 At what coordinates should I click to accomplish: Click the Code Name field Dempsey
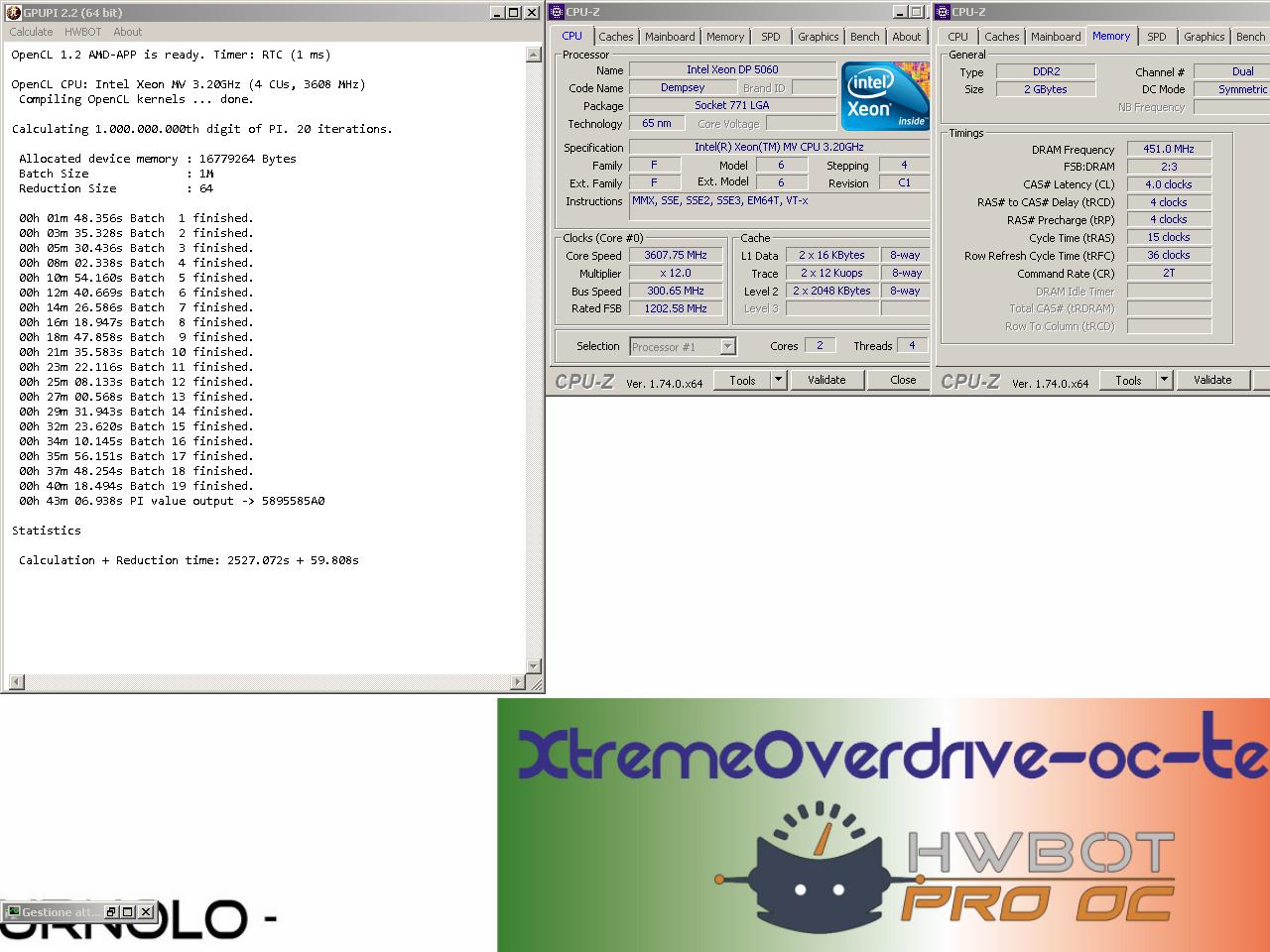683,87
